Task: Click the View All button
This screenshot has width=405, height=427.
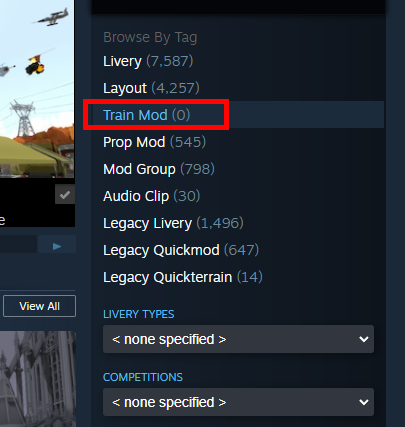Action: (x=39, y=306)
